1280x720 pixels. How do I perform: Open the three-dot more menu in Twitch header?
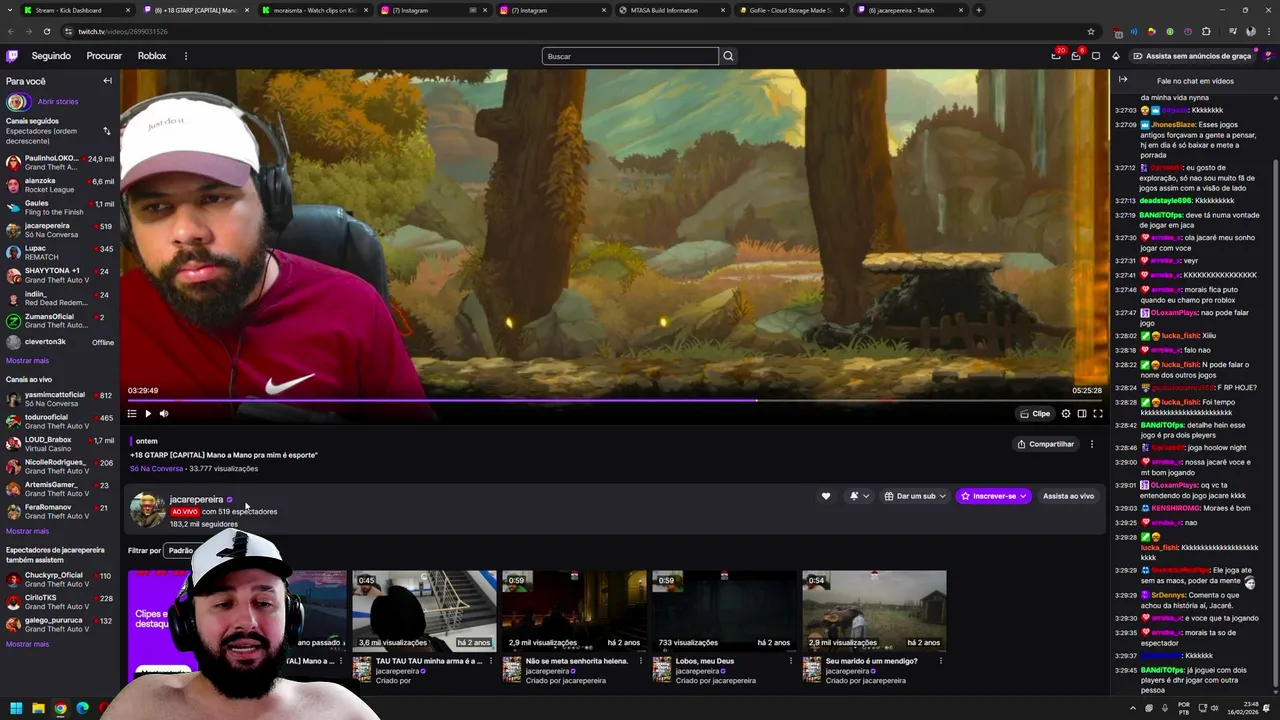coord(185,56)
